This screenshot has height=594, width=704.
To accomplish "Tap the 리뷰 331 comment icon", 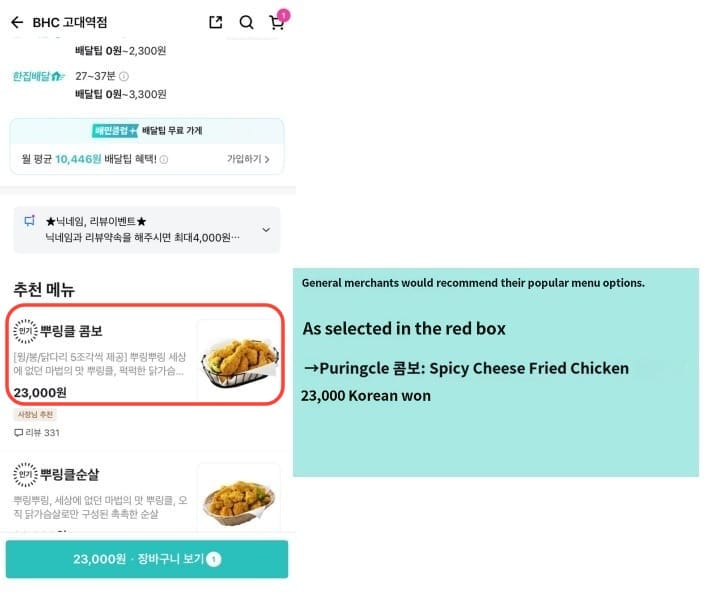I will (x=18, y=433).
